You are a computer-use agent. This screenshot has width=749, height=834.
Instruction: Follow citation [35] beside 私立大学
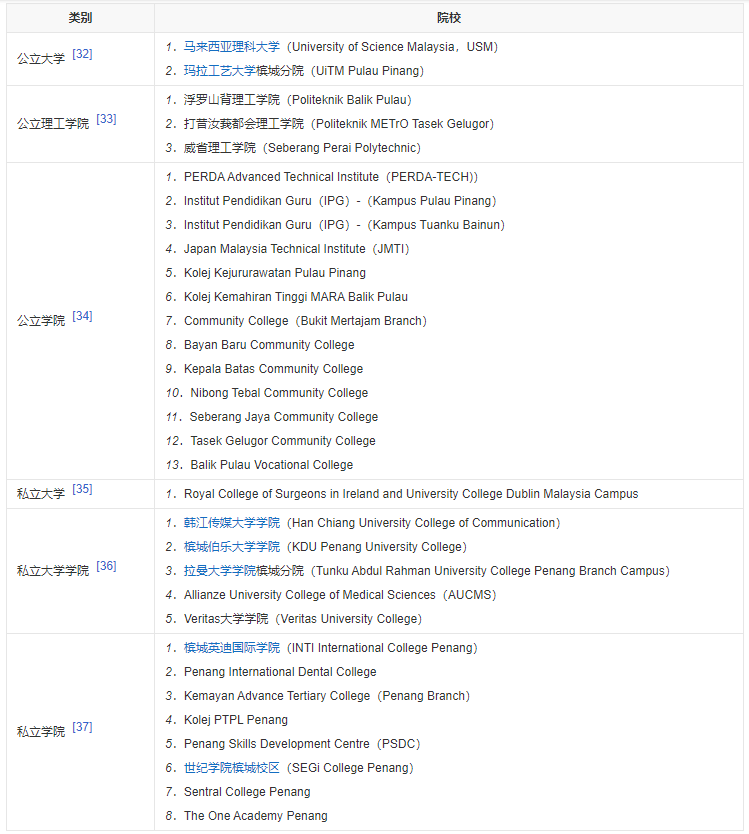click(82, 489)
